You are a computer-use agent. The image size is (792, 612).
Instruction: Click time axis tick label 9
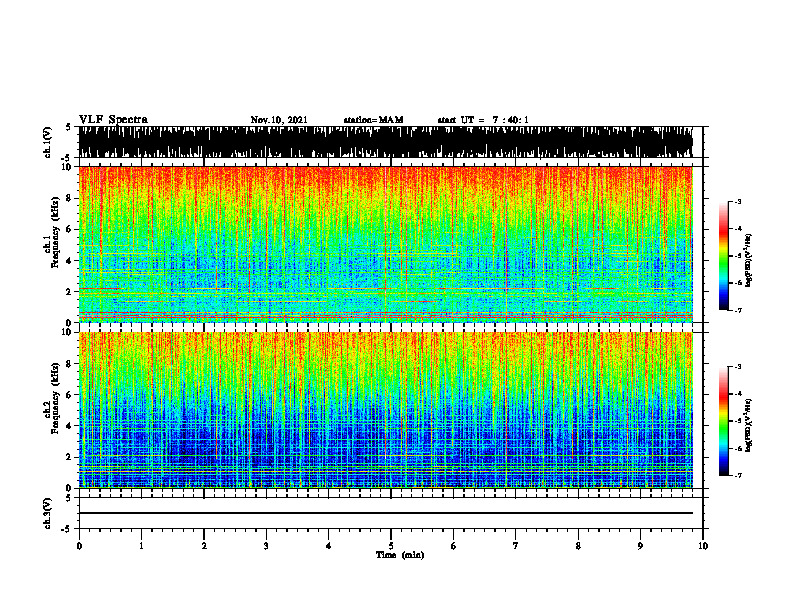coord(640,546)
